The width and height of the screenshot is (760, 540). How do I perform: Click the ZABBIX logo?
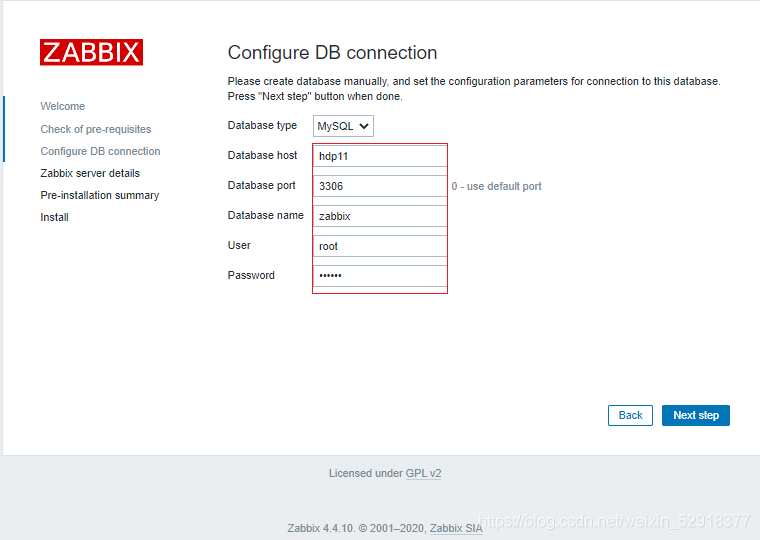(91, 52)
